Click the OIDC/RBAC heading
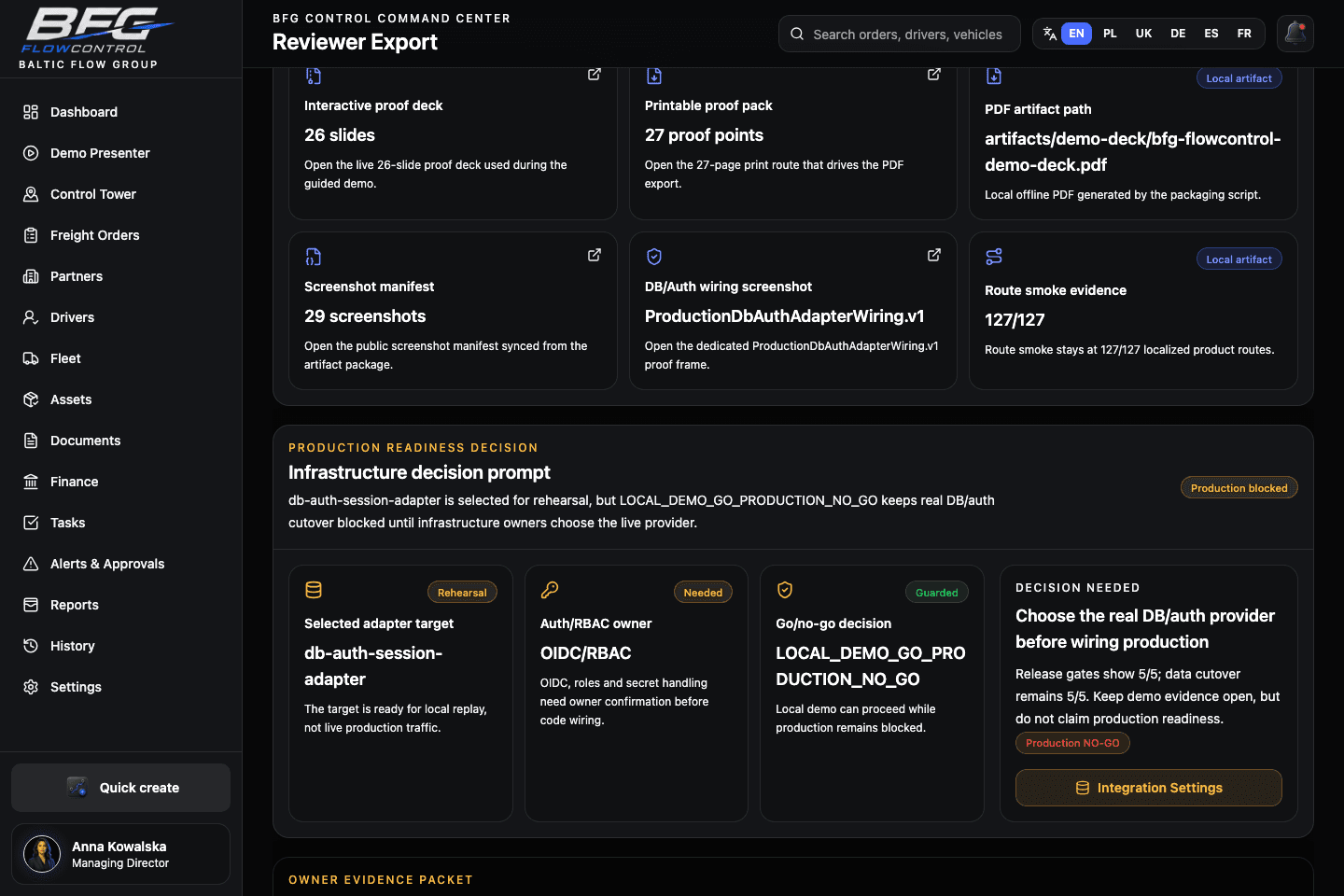This screenshot has height=896, width=1344. (x=586, y=653)
